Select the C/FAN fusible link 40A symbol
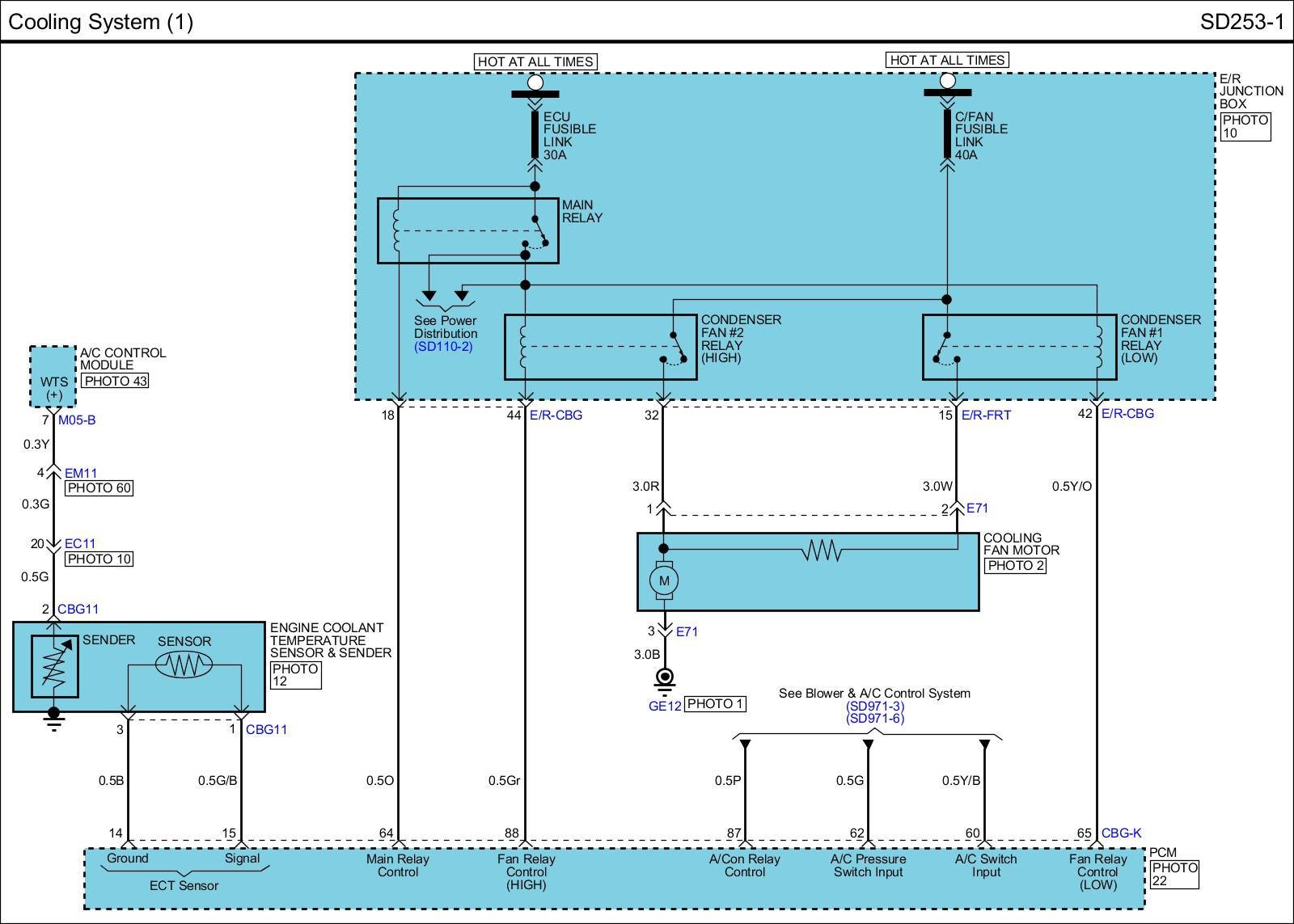Screen dimensions: 1294x924 tap(947, 134)
